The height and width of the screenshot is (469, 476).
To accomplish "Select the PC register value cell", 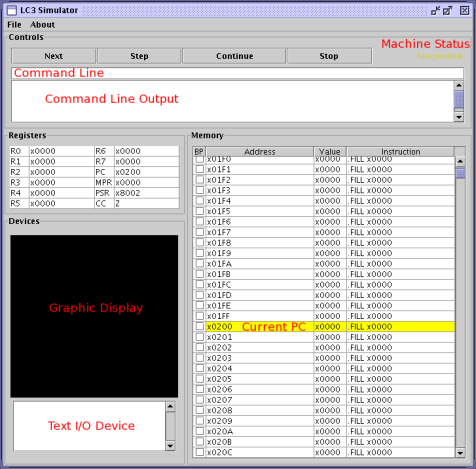I will click(x=147, y=172).
